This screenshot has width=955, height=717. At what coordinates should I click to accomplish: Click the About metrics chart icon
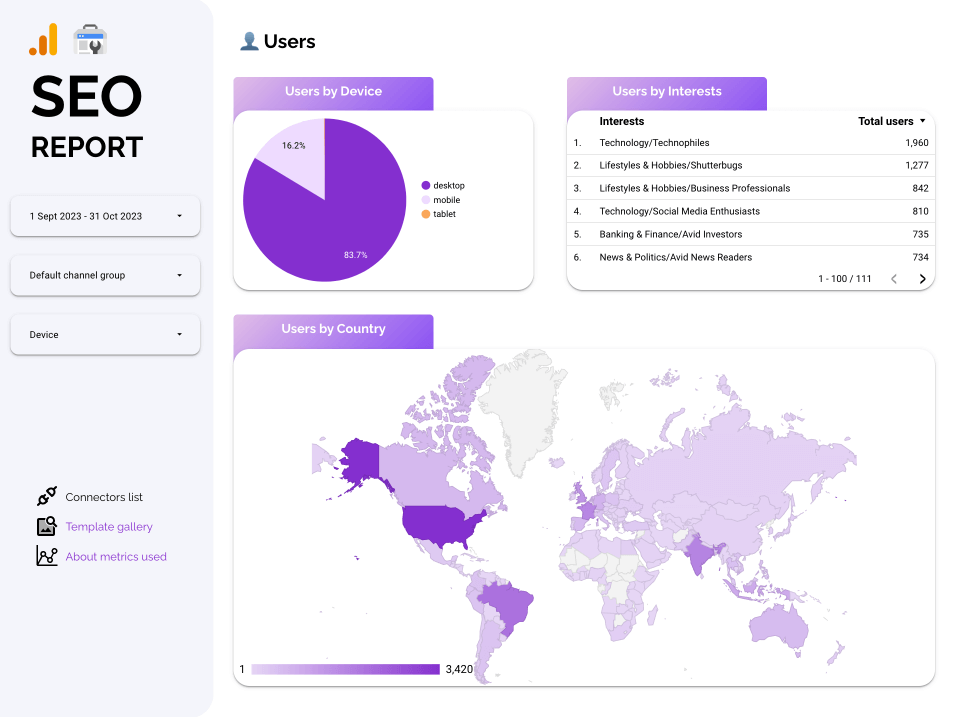click(46, 556)
